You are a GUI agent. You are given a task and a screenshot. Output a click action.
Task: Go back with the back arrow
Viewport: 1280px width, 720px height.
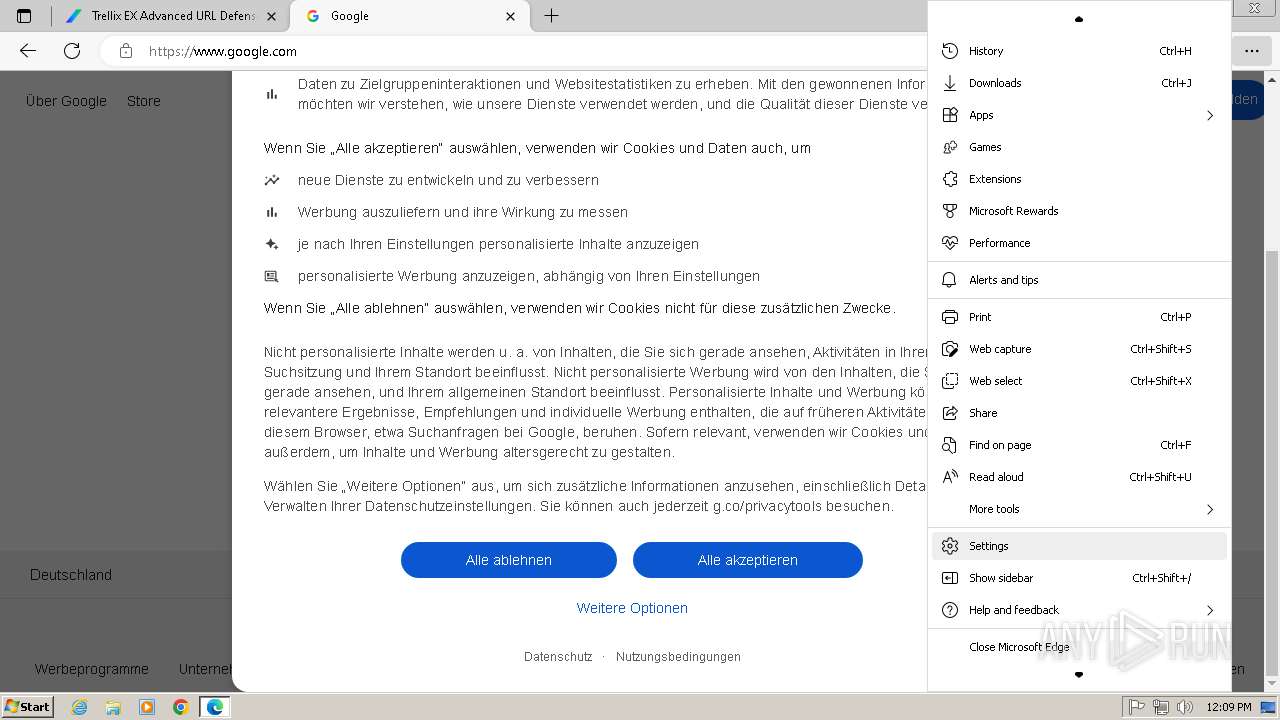pyautogui.click(x=28, y=51)
